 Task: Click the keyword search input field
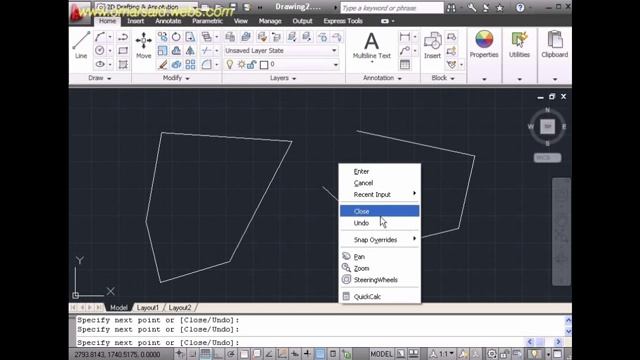point(392,8)
